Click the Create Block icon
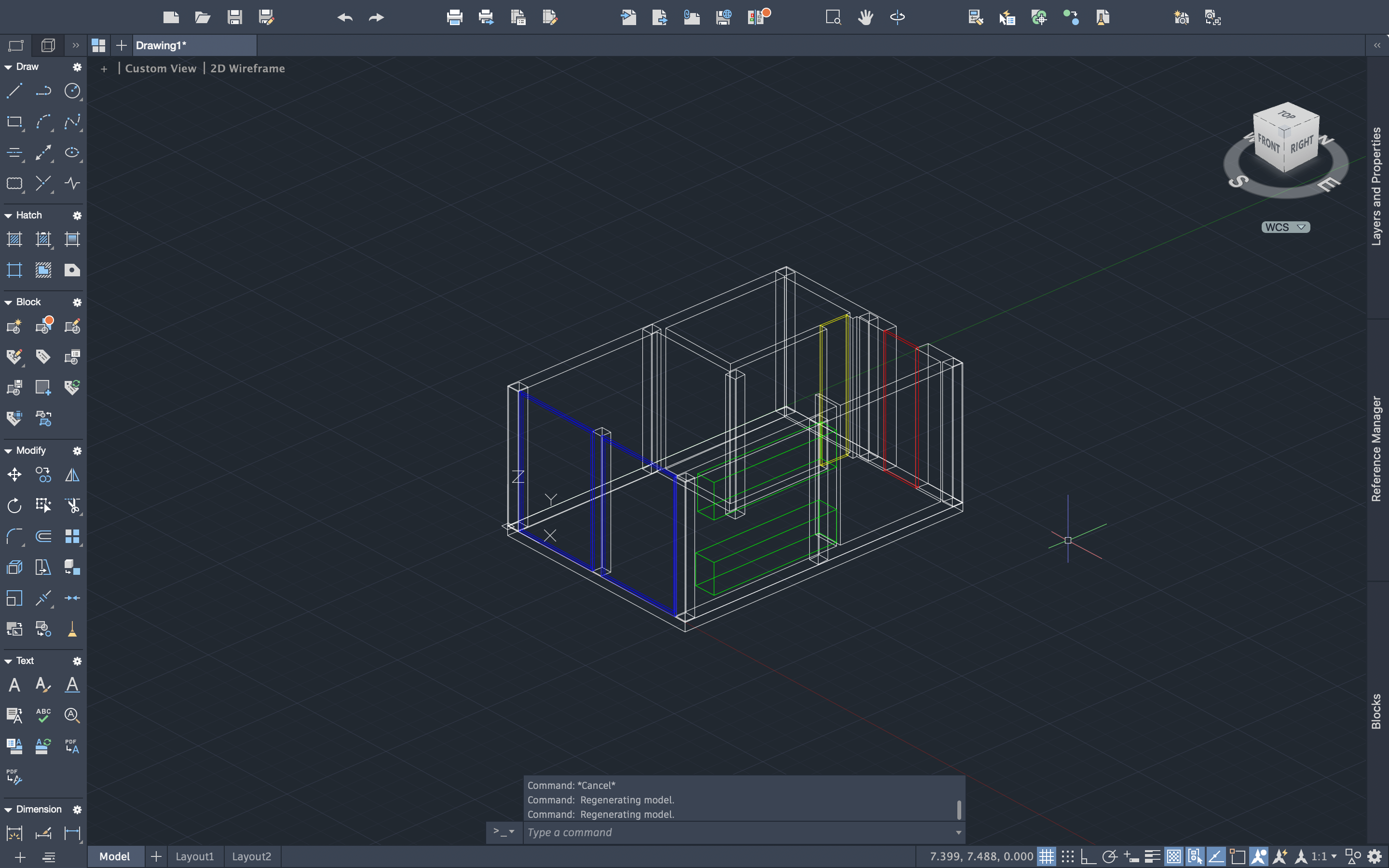This screenshot has height=868, width=1389. [x=14, y=326]
